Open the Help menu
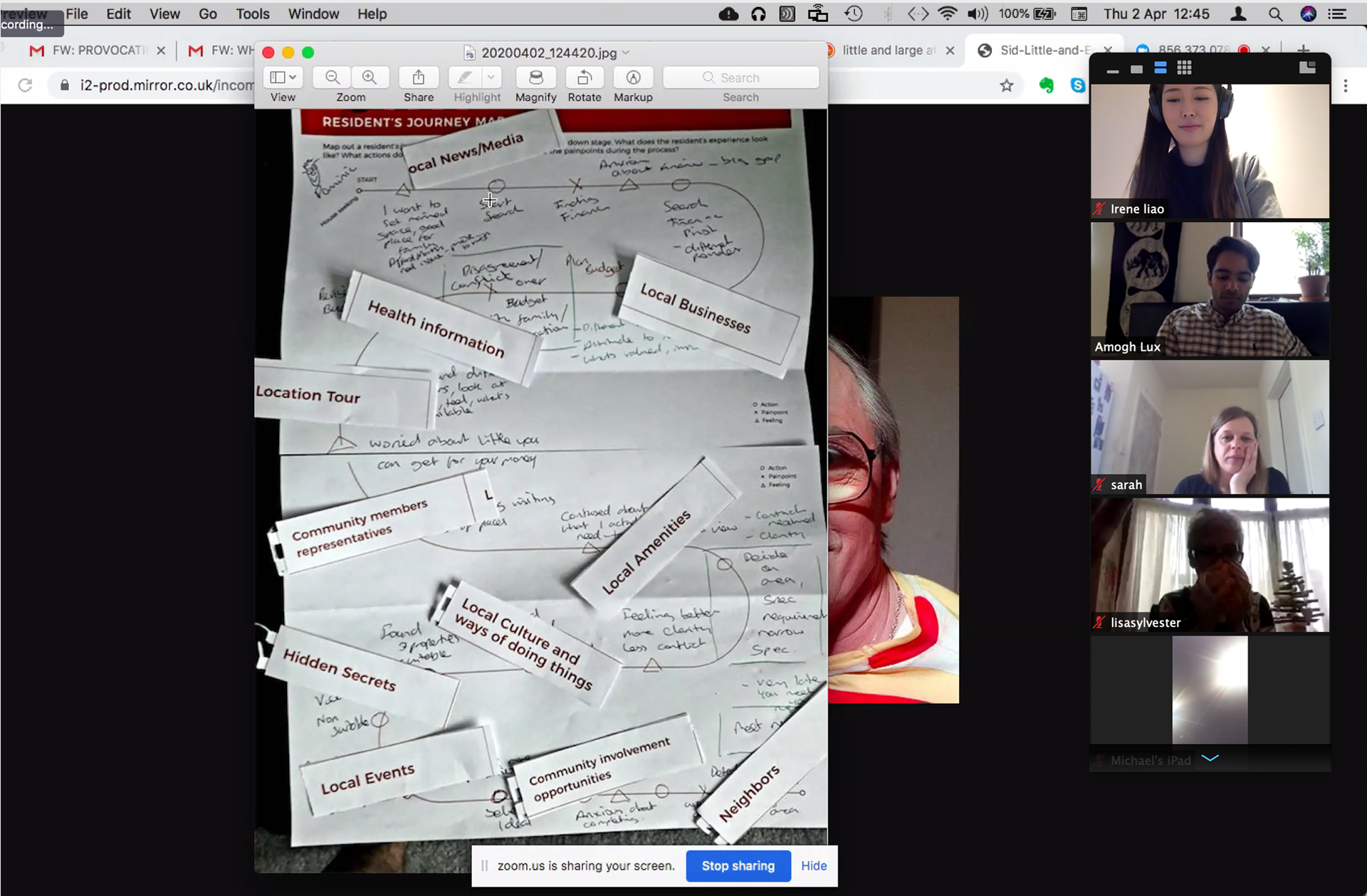Screen dimensions: 1367x896 (372, 14)
